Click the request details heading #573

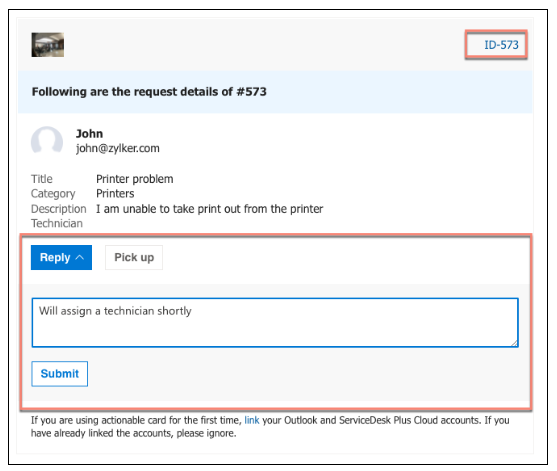pos(149,92)
